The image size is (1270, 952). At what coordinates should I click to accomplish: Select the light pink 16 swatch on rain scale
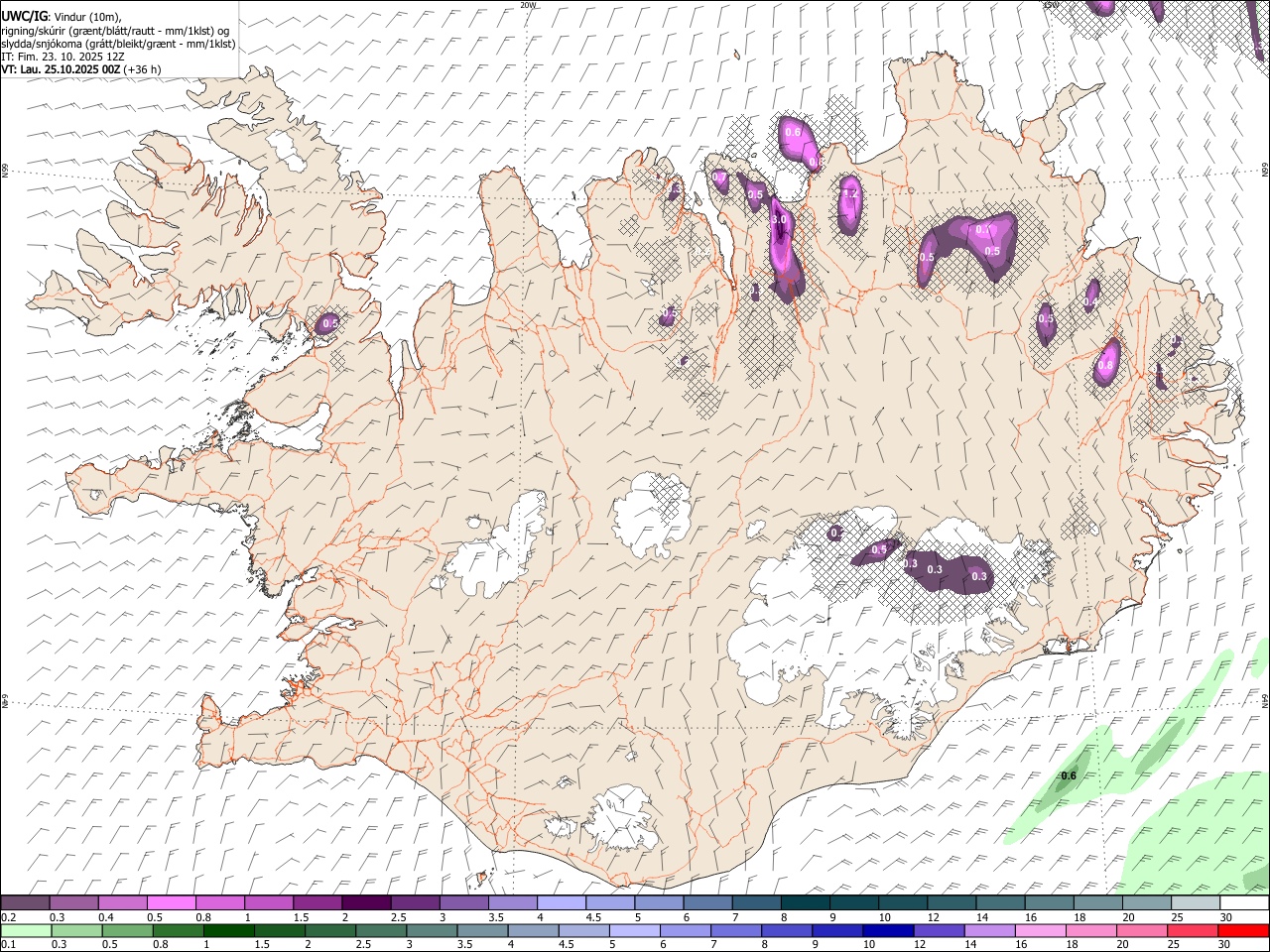[x=1041, y=930]
